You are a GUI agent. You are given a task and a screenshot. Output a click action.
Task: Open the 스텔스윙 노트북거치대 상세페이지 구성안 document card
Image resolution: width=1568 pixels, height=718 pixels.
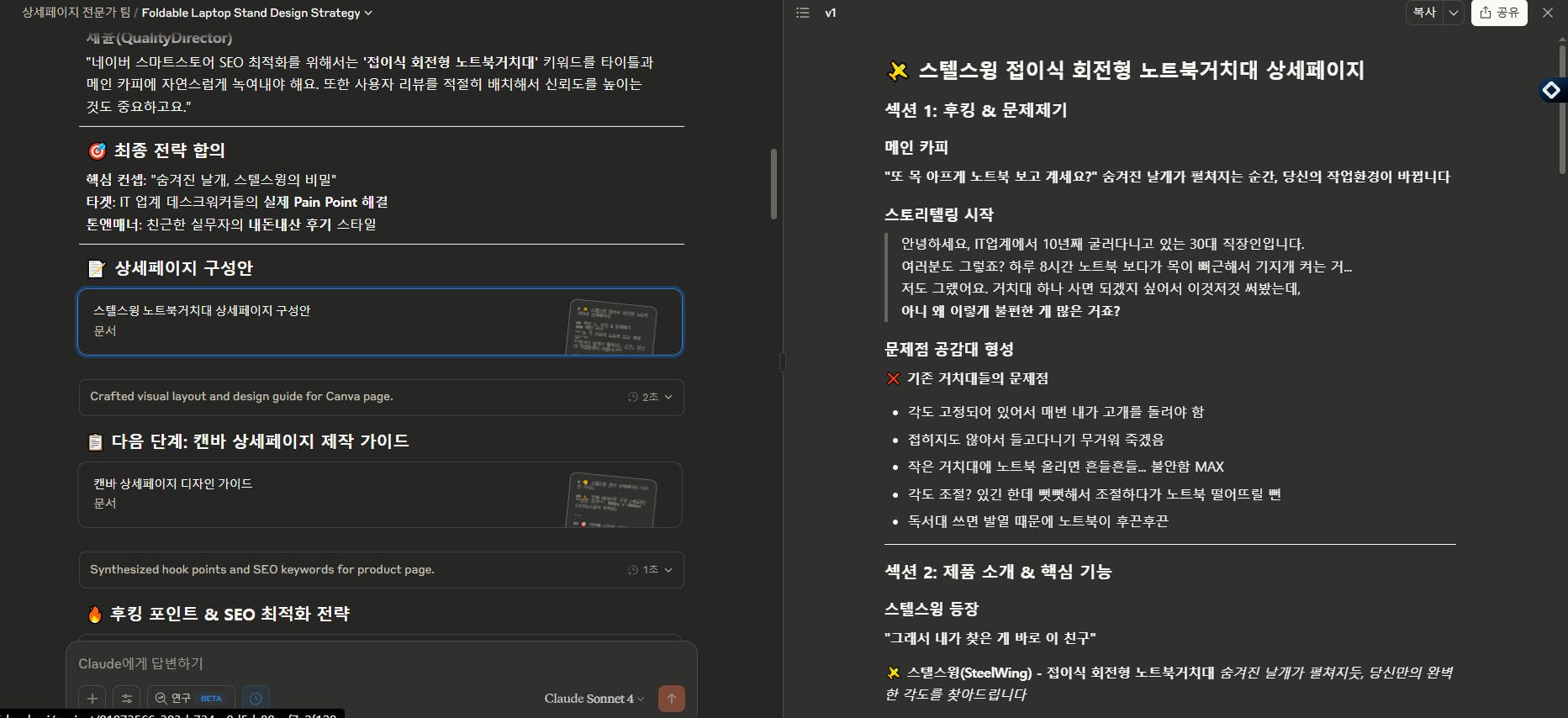point(380,322)
